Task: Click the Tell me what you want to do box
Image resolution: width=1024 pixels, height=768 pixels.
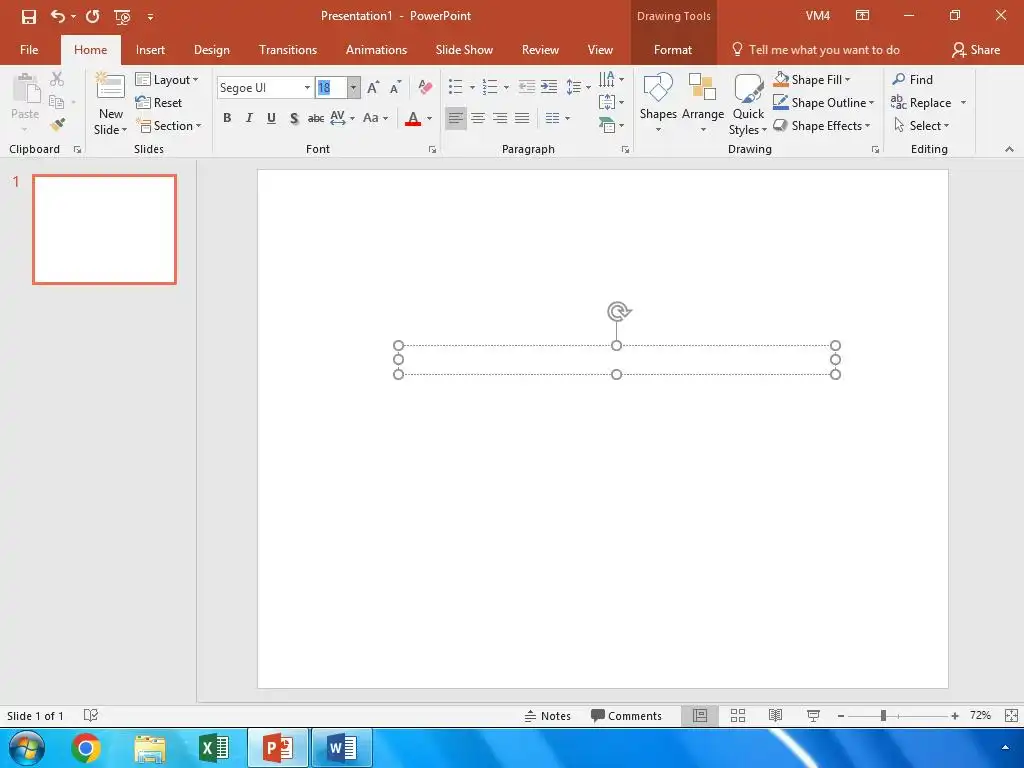Action: point(815,50)
